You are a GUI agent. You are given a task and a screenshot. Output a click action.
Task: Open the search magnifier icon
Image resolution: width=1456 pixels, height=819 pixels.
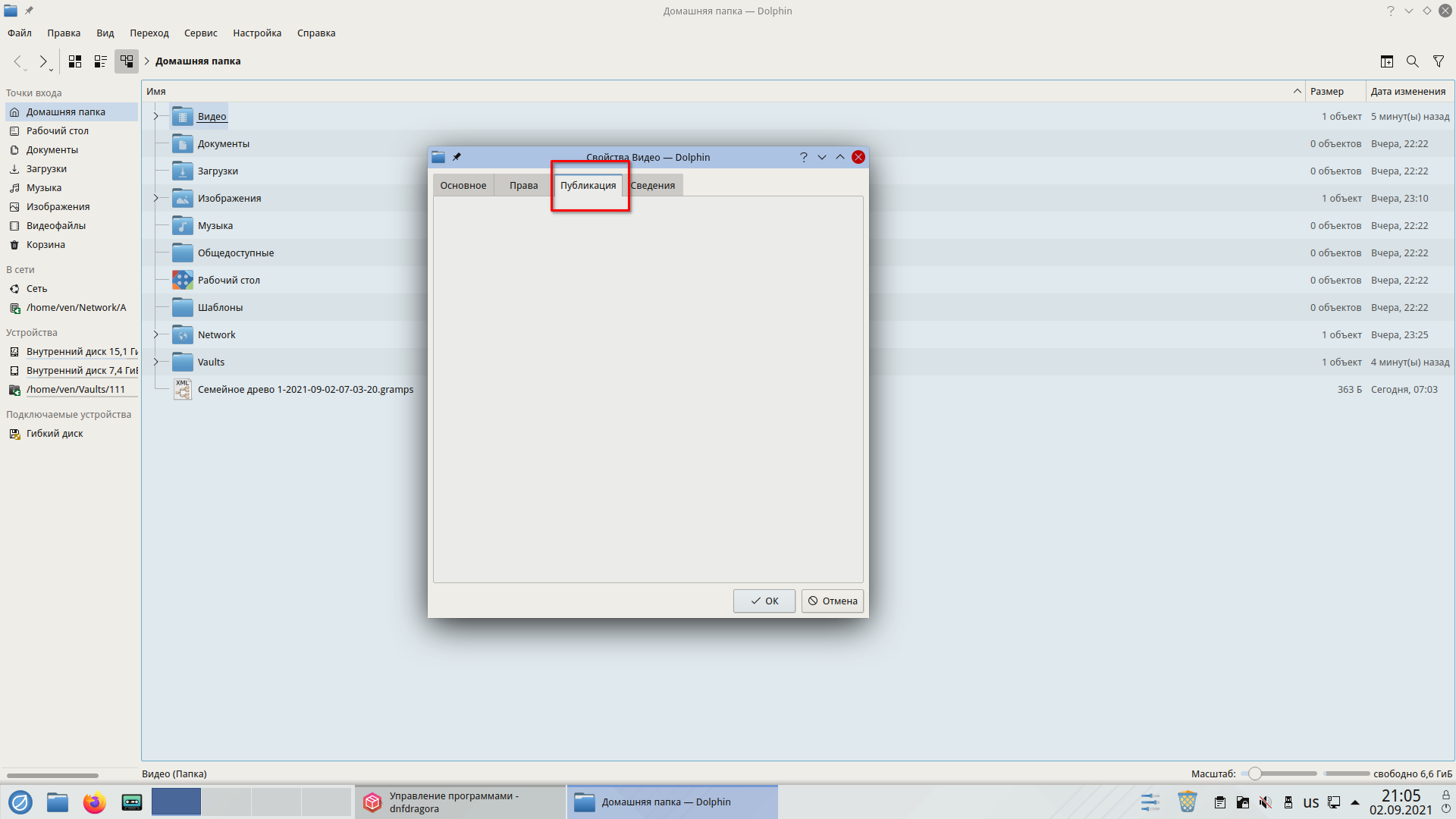point(1412,61)
